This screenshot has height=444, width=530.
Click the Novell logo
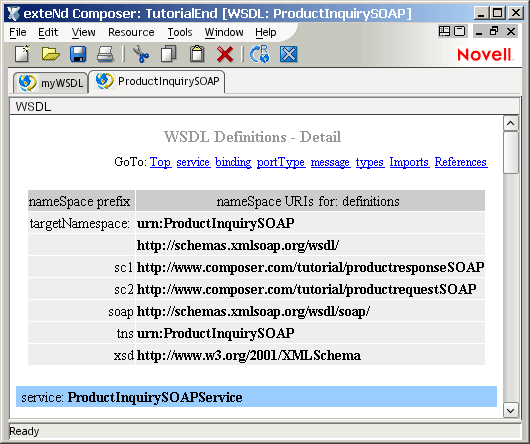click(485, 55)
